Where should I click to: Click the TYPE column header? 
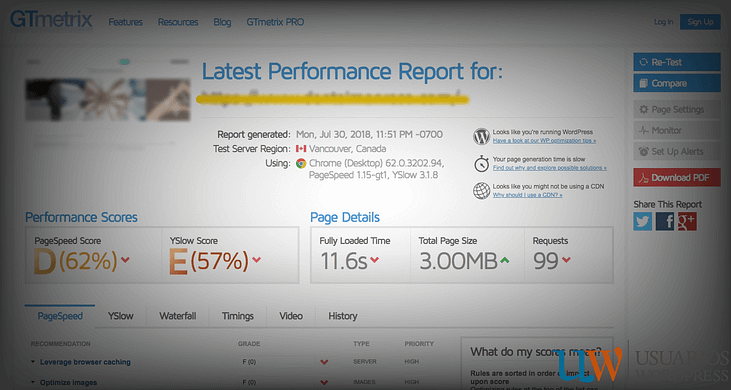pos(361,344)
